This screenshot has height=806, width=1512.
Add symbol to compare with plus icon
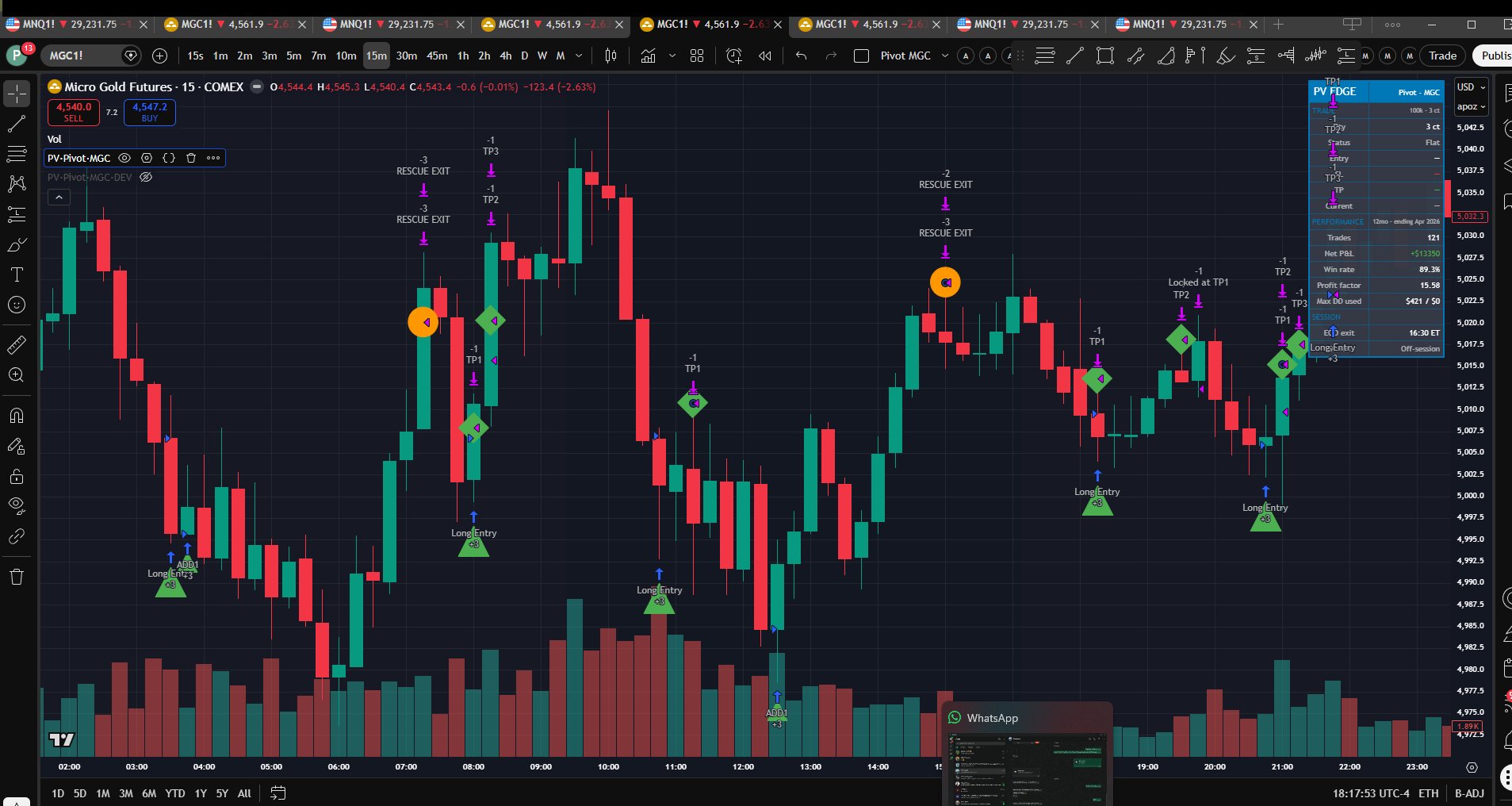click(x=159, y=56)
